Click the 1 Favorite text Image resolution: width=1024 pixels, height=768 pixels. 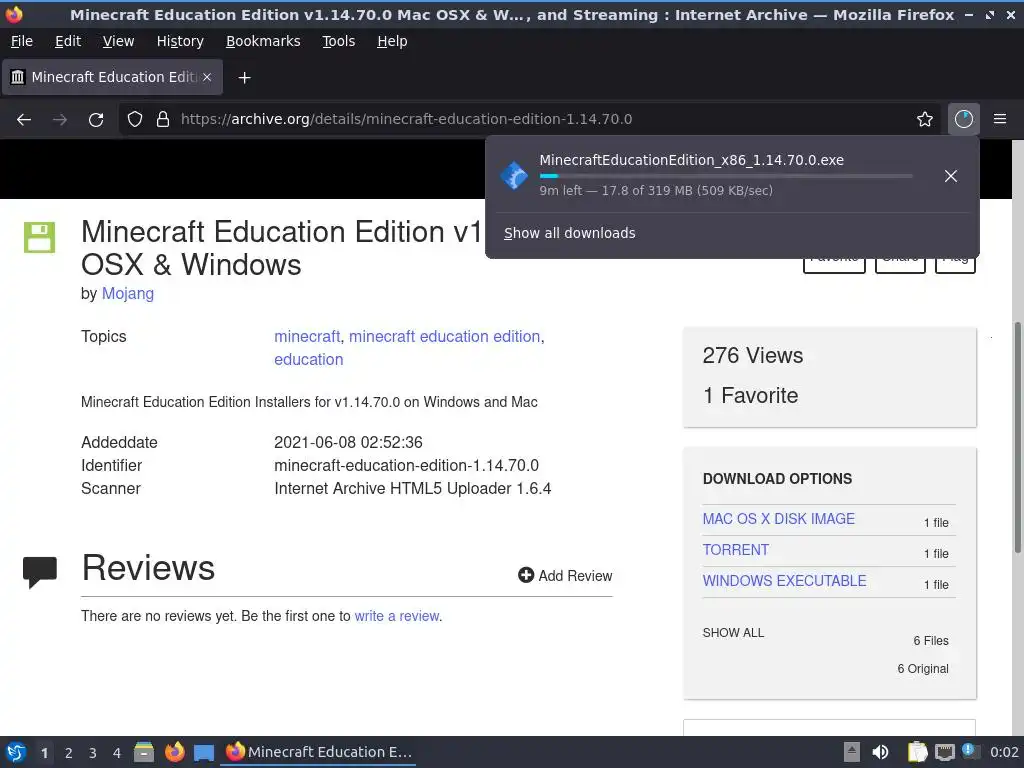click(751, 395)
